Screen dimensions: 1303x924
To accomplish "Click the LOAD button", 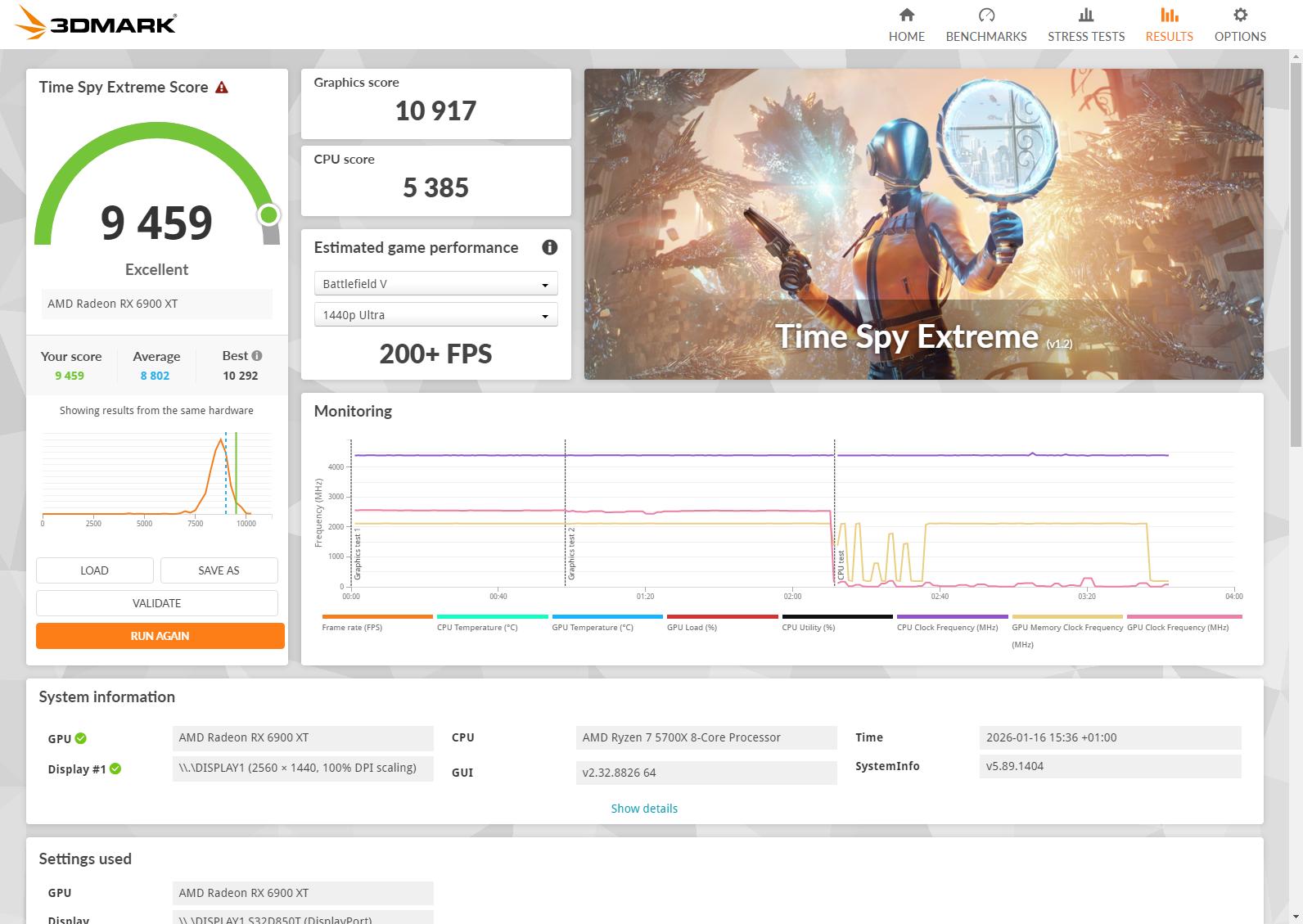I will click(94, 570).
